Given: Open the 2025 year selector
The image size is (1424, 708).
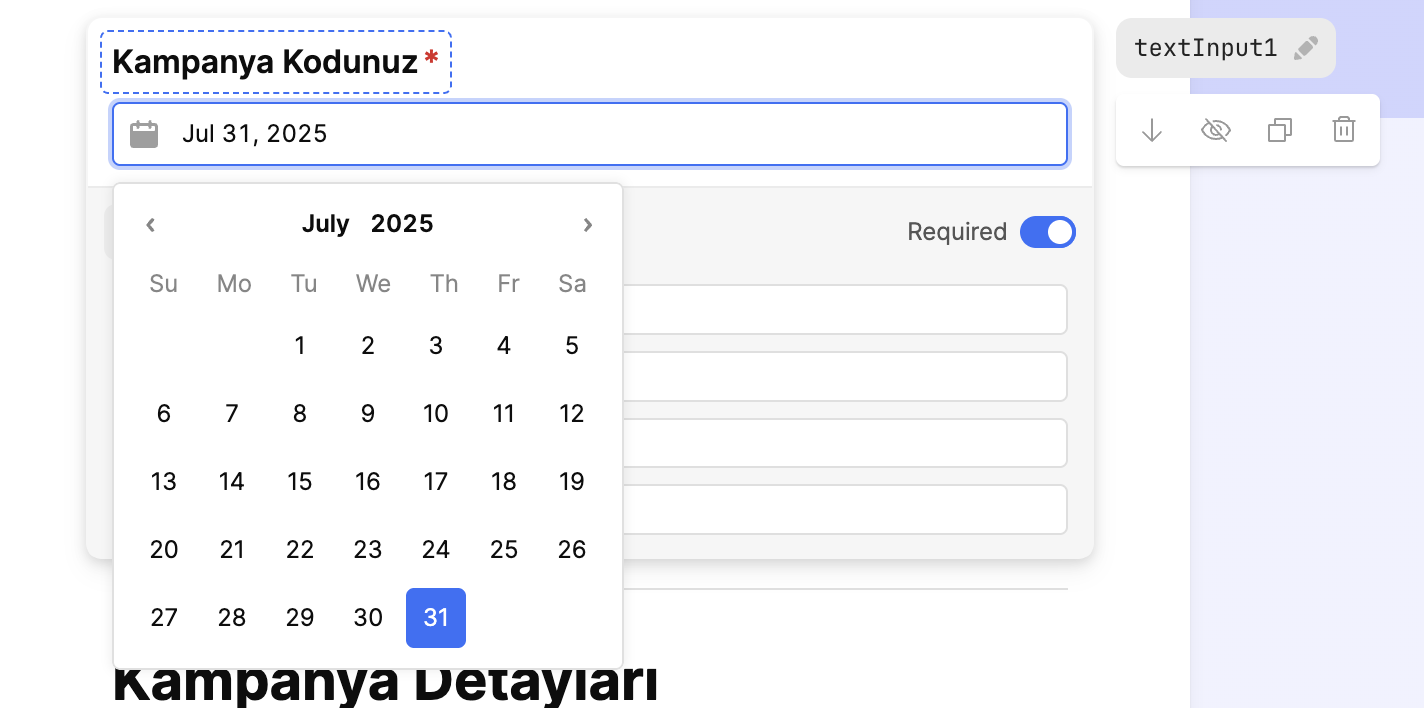Looking at the screenshot, I should click(x=402, y=223).
